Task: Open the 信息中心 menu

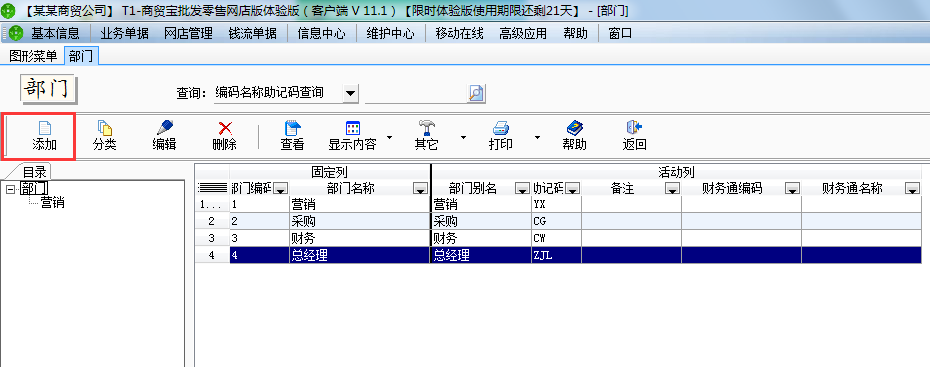Action: click(321, 34)
